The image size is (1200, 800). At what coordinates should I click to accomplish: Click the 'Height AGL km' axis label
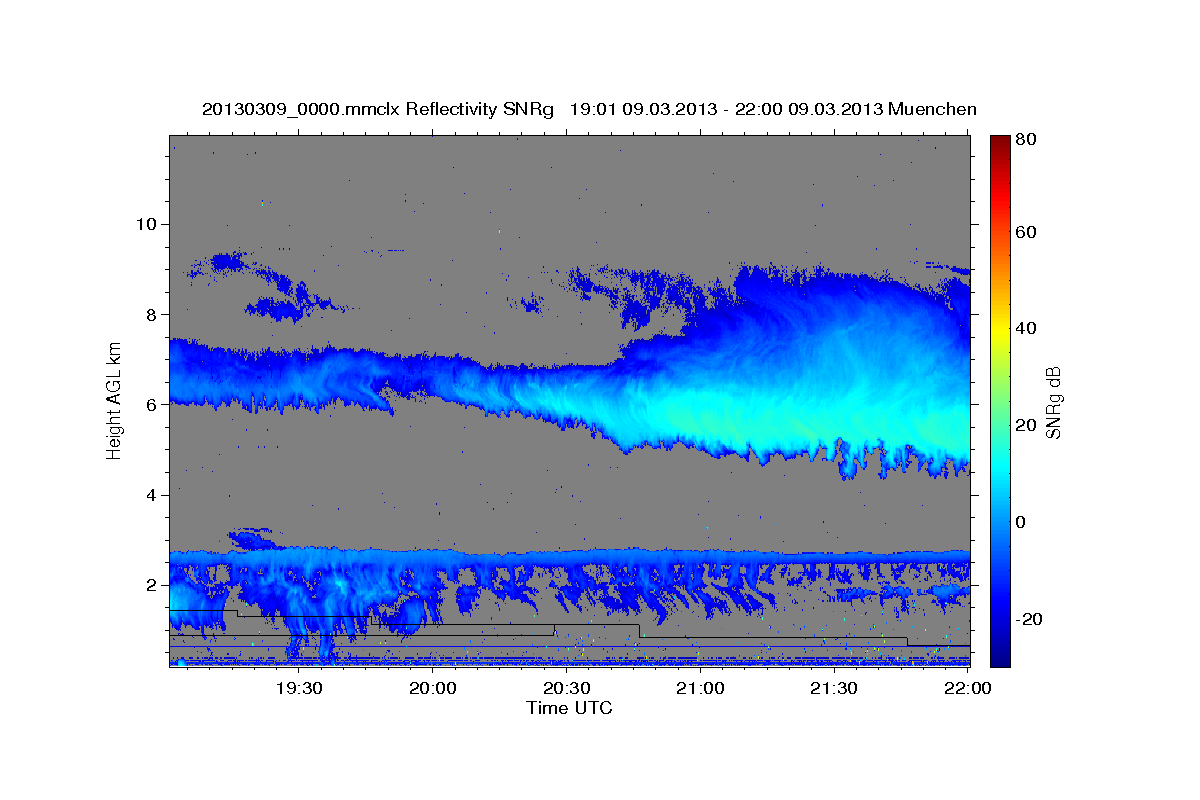pyautogui.click(x=114, y=400)
